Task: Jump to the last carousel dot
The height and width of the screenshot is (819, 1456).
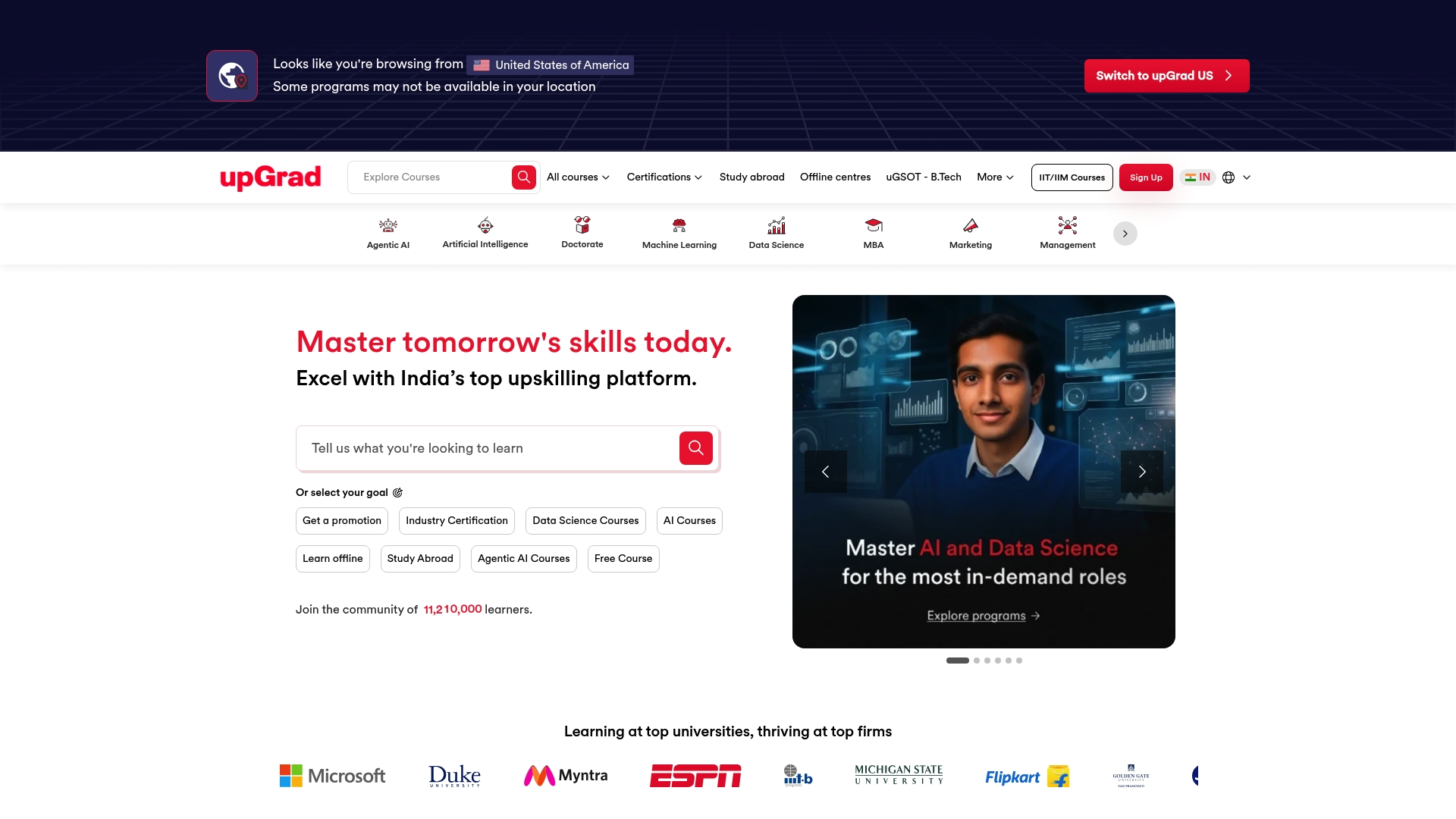Action: (x=1019, y=661)
